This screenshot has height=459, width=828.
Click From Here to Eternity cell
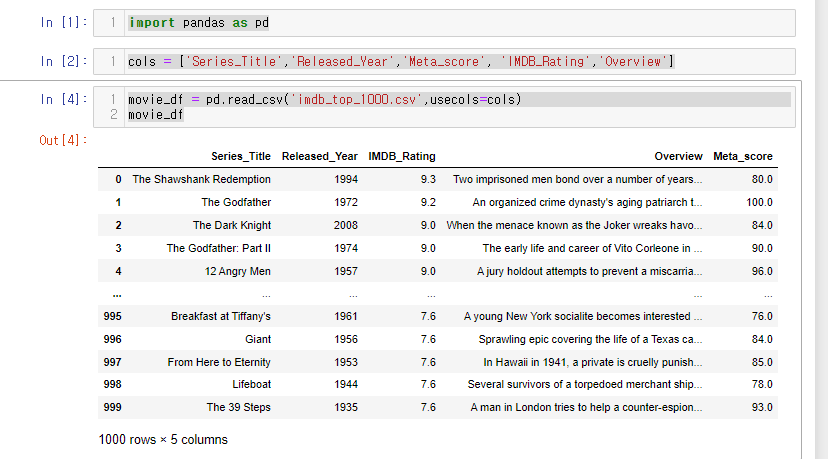[x=219, y=362]
